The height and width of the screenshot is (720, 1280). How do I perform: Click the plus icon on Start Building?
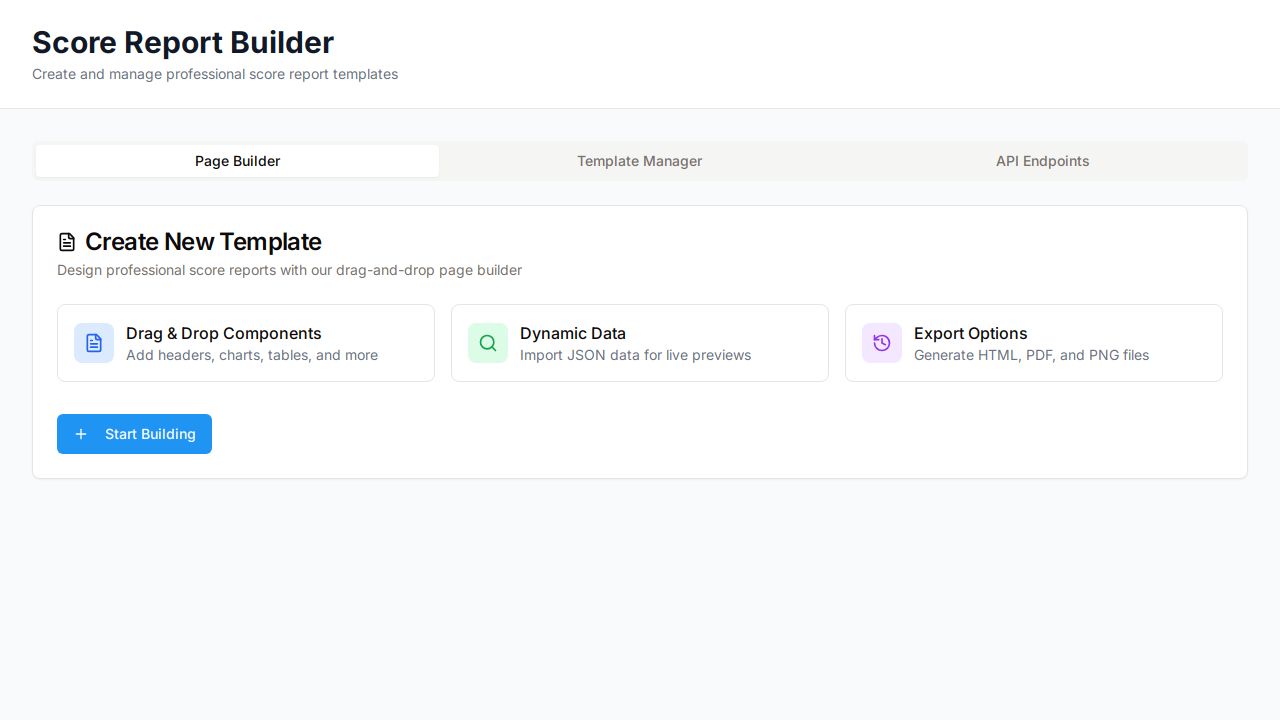(x=81, y=434)
